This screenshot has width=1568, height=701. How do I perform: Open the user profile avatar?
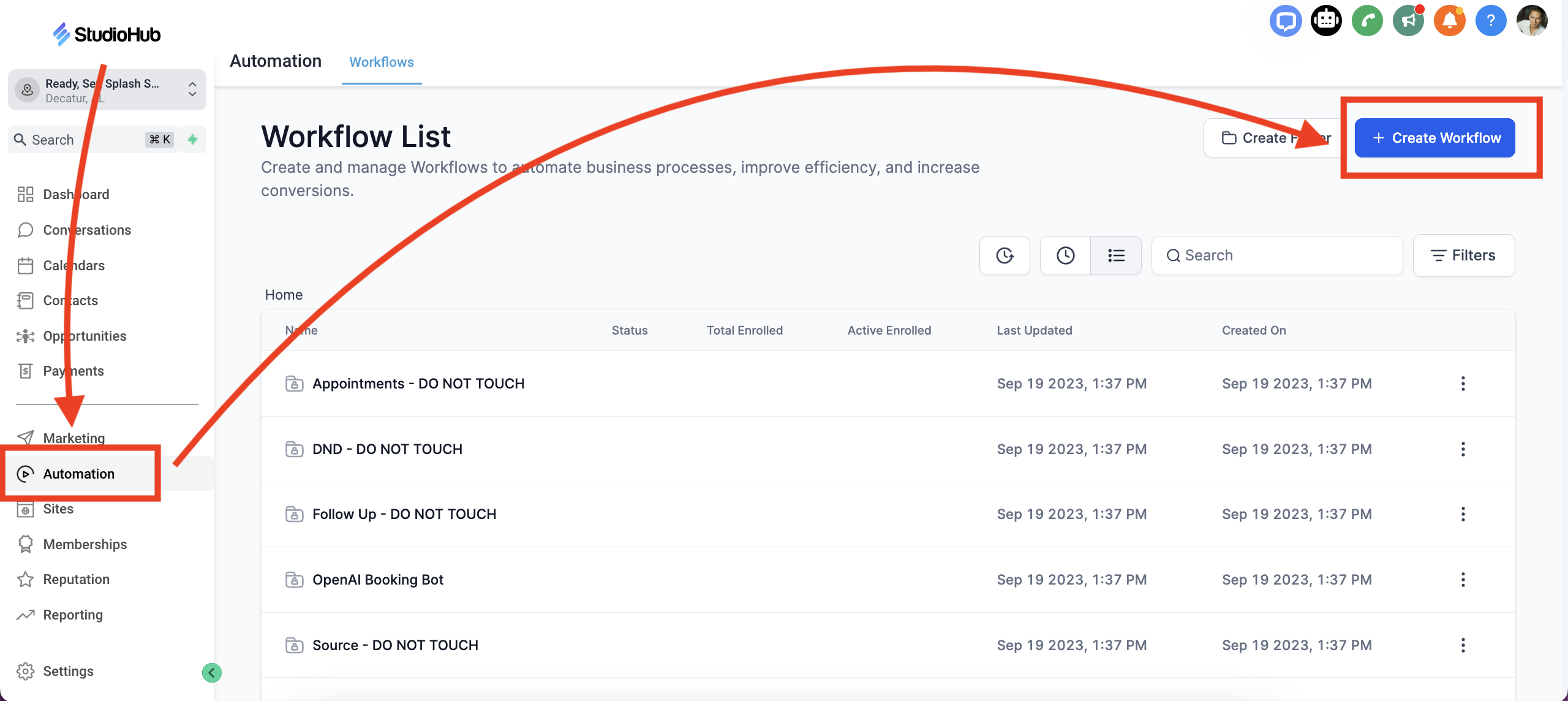click(1531, 21)
